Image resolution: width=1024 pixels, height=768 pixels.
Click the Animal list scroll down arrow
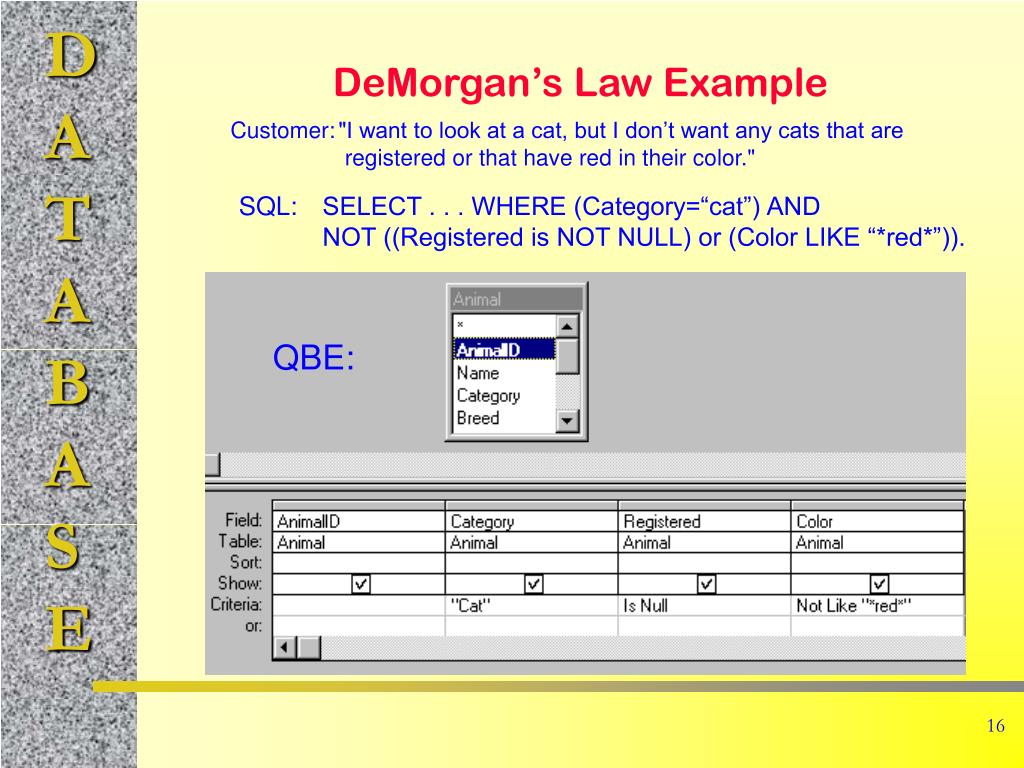click(x=567, y=421)
